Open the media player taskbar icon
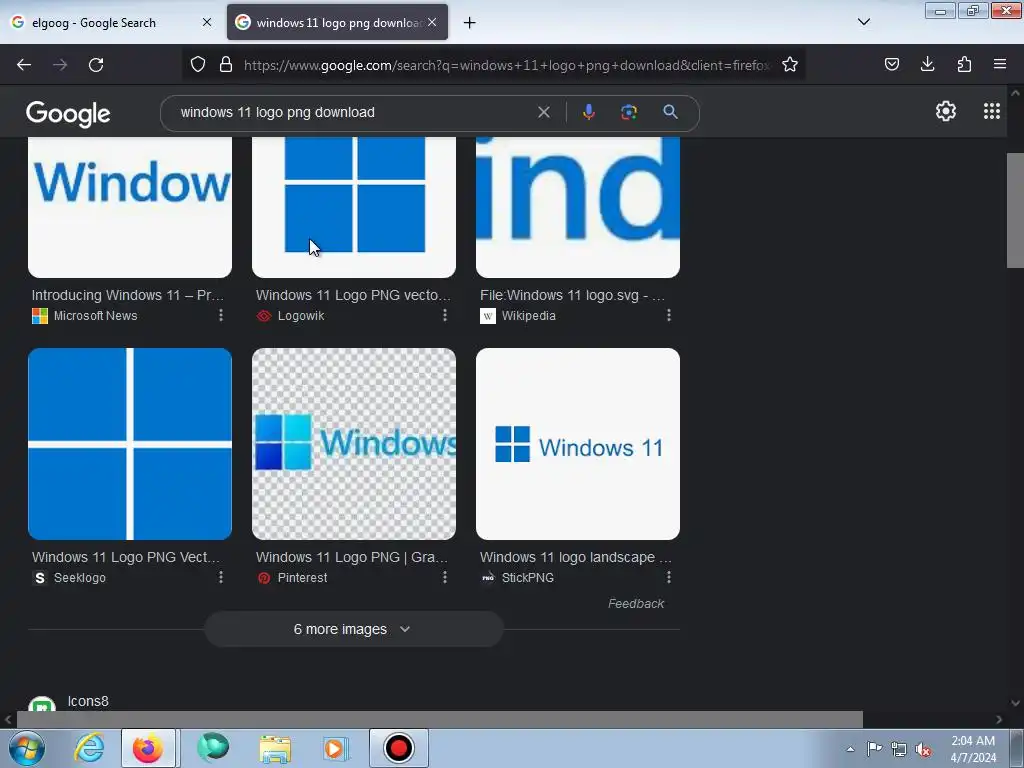This screenshot has width=1024, height=768. click(334, 748)
